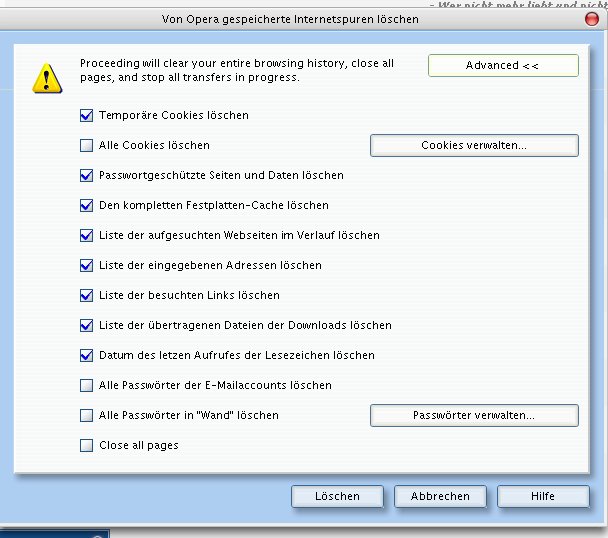The image size is (608, 538).
Task: Cancel with the Abbrechen button
Action: coord(440,496)
